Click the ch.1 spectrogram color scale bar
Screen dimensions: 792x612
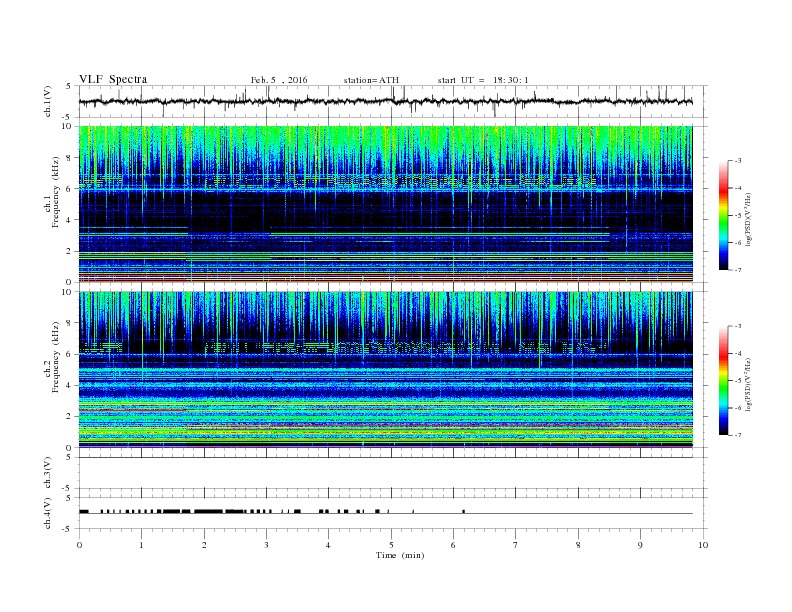click(x=723, y=215)
